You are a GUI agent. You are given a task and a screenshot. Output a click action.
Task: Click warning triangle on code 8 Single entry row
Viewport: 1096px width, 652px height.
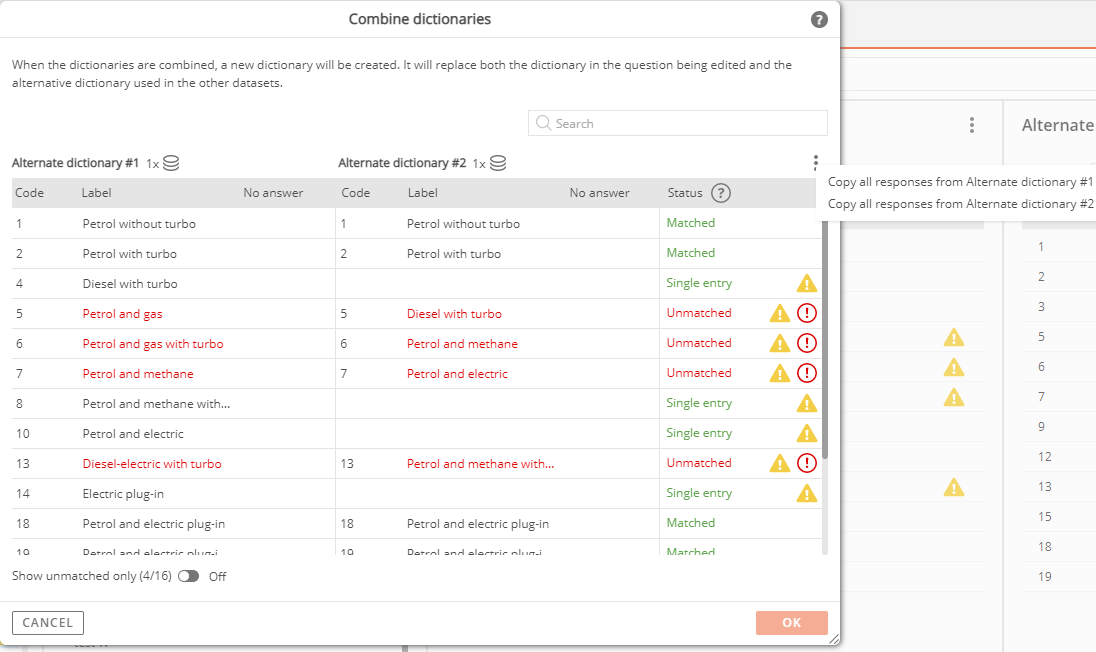[807, 403]
